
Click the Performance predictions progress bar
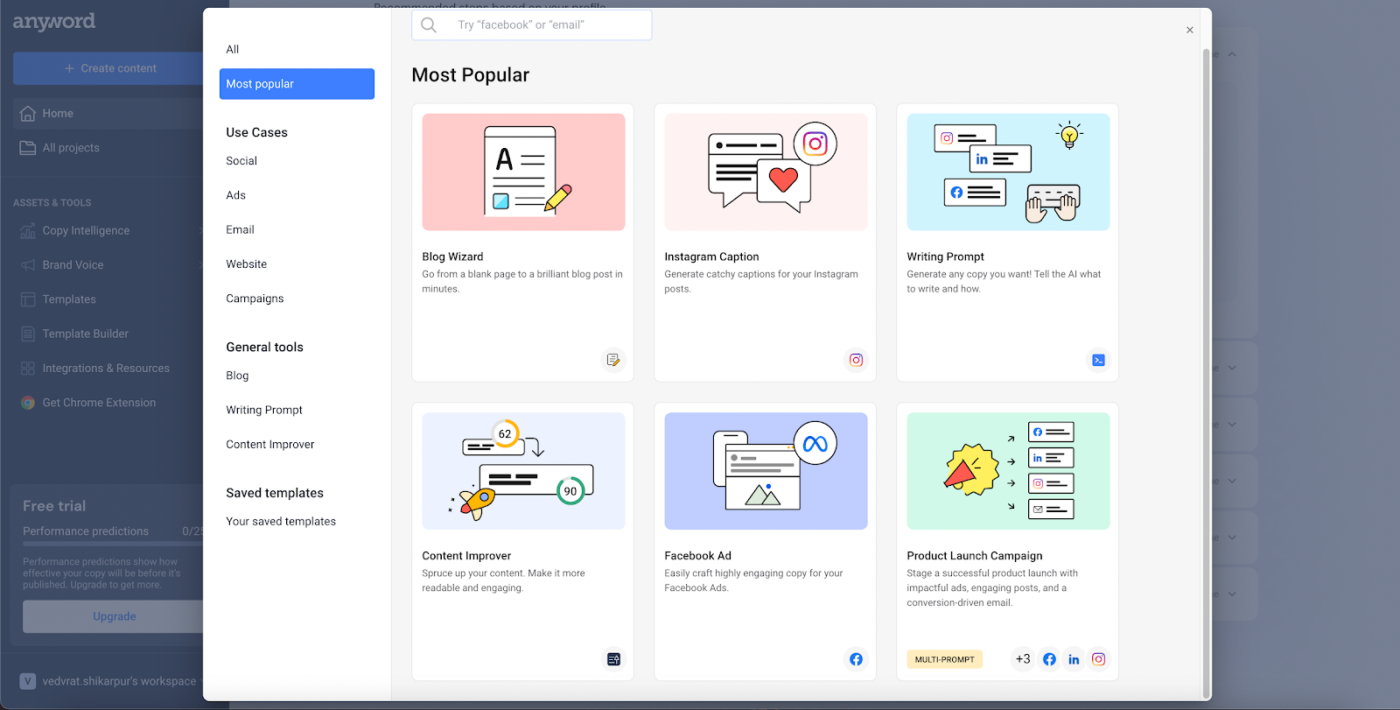pos(113,544)
